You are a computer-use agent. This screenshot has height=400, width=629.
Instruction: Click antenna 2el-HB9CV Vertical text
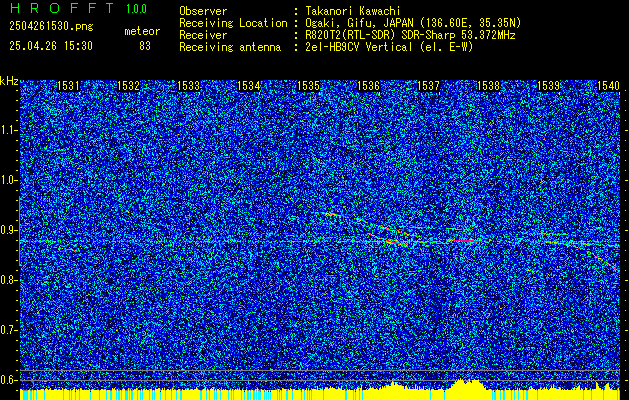[x=389, y=47]
